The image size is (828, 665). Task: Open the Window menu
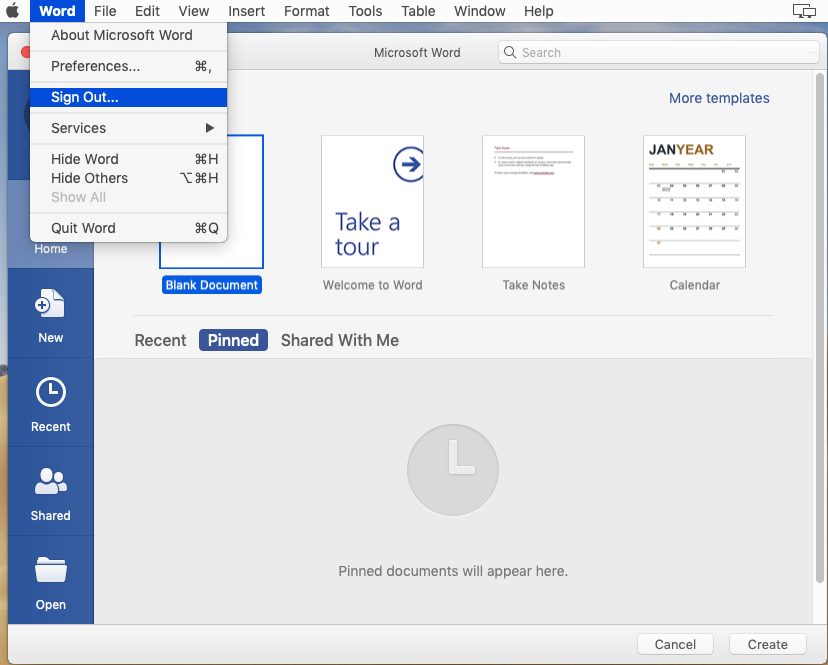pyautogui.click(x=479, y=11)
